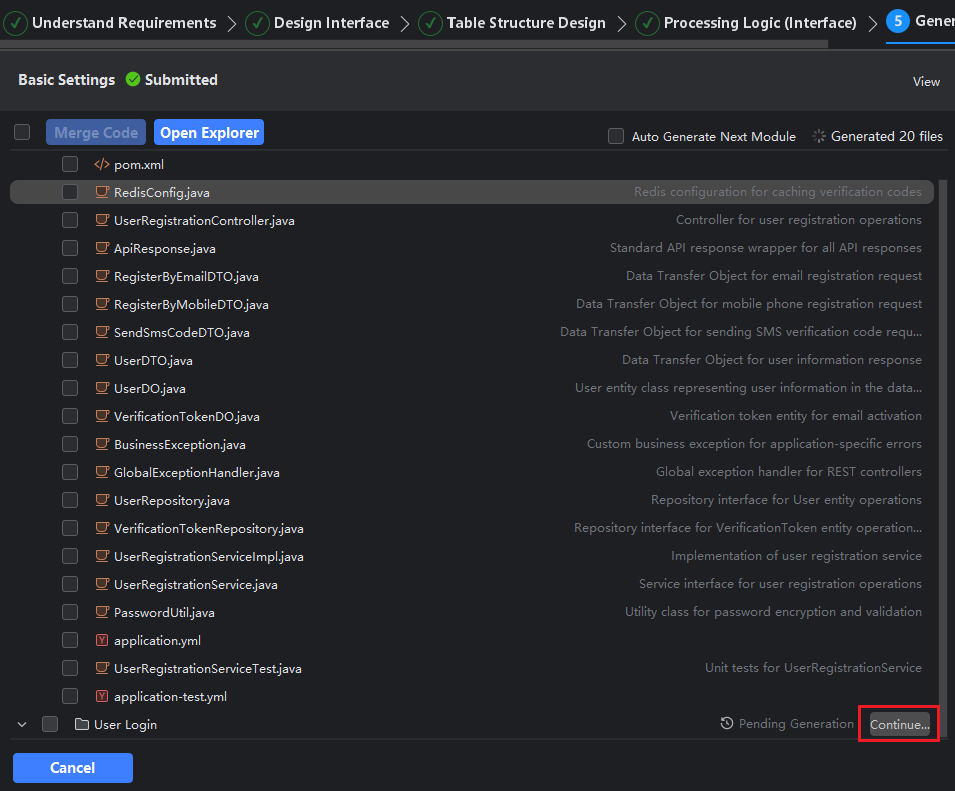Click the Pending Generation clock icon

[727, 724]
